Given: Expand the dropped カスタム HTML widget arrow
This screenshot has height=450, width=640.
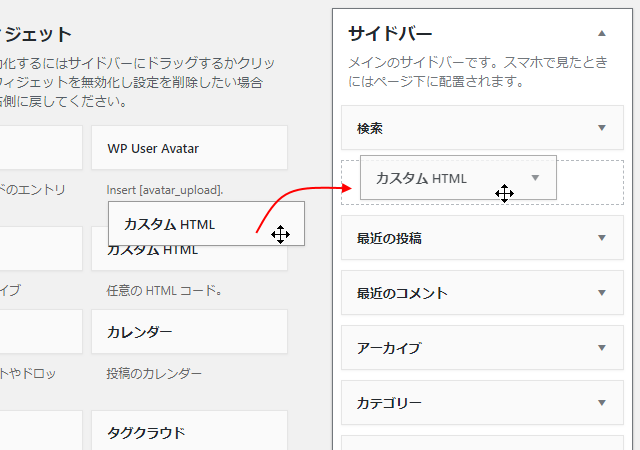Looking at the screenshot, I should click(536, 178).
